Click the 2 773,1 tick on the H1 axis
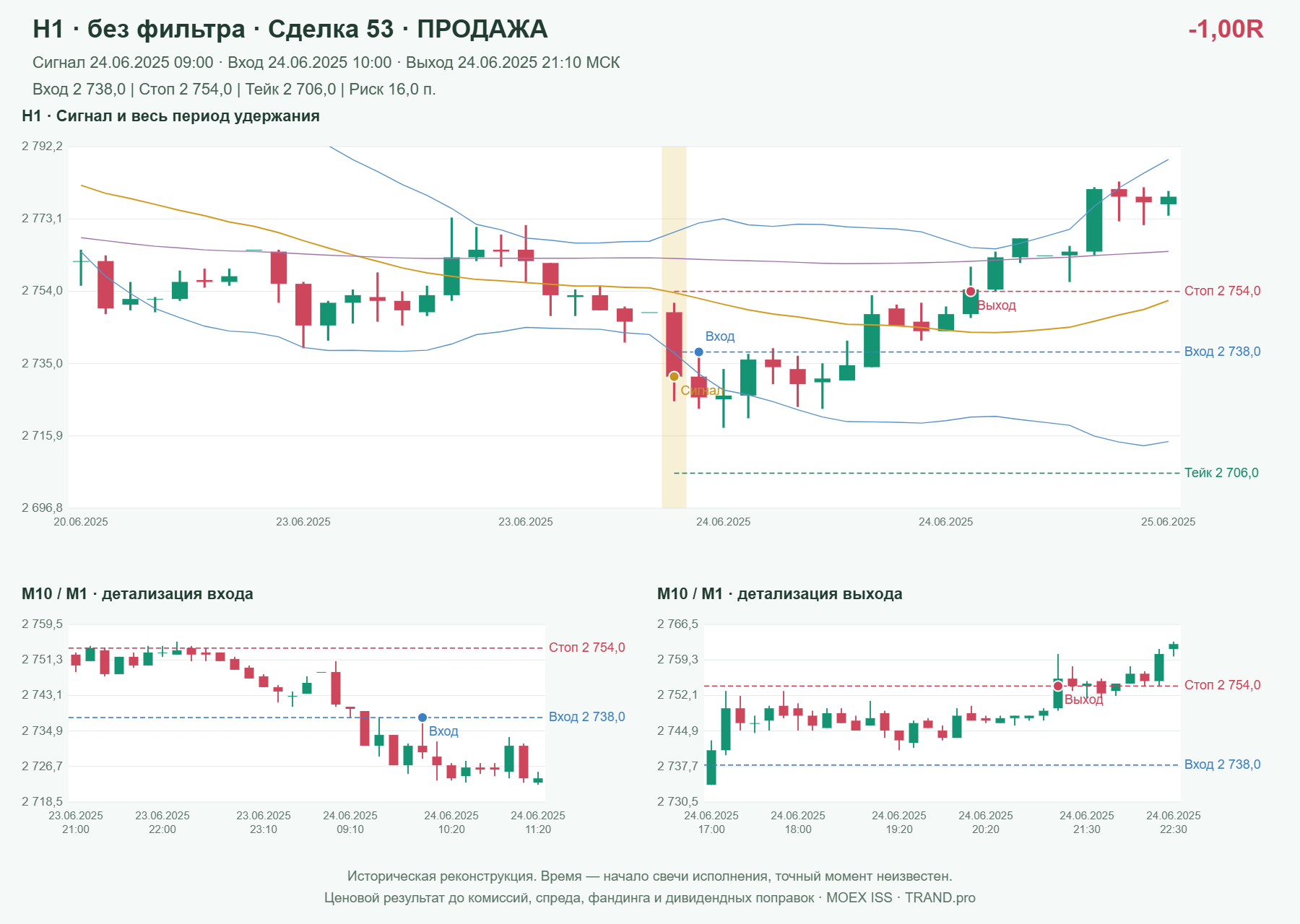The width and height of the screenshot is (1300, 924). coord(42,218)
